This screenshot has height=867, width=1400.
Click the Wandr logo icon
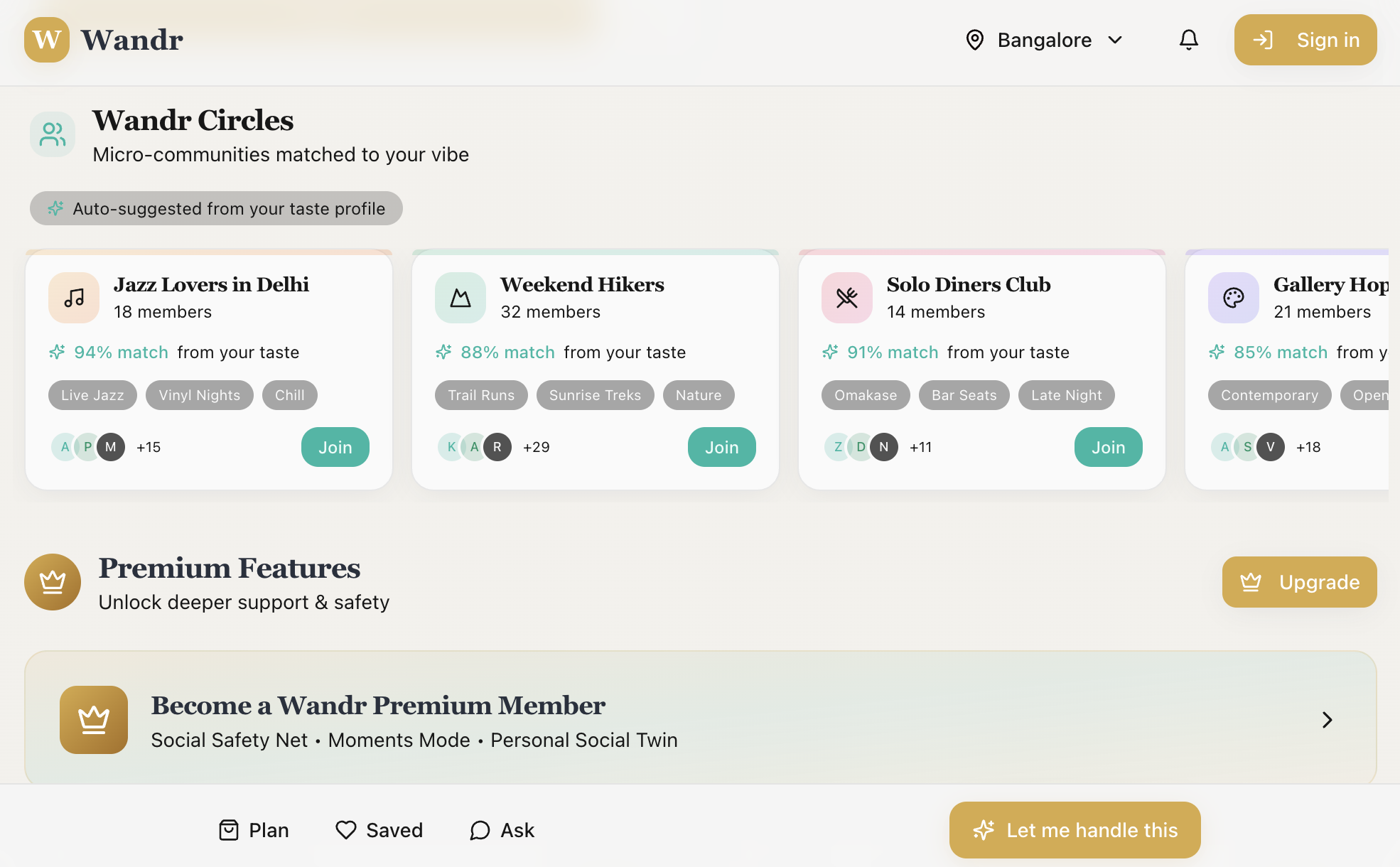click(x=45, y=40)
